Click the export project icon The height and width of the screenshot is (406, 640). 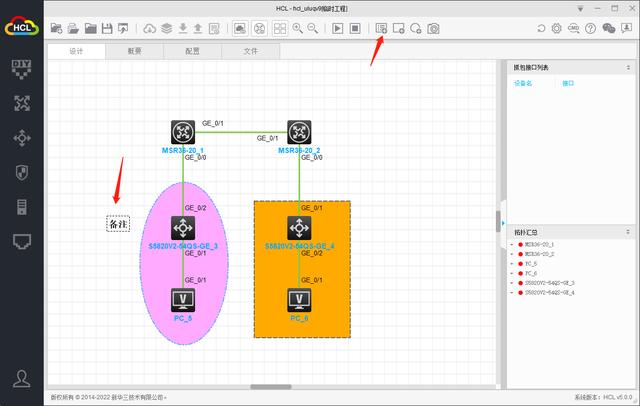[123, 28]
